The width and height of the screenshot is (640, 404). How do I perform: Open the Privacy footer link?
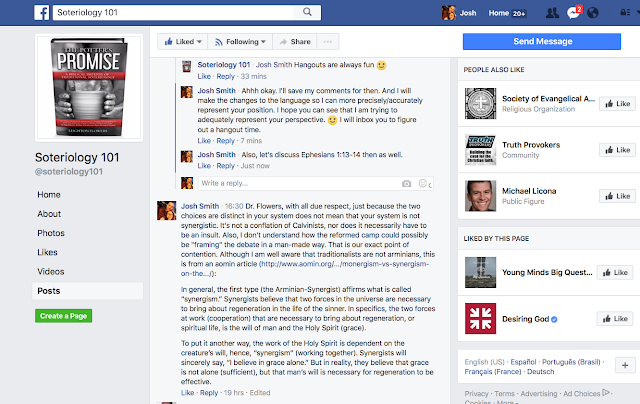476,393
